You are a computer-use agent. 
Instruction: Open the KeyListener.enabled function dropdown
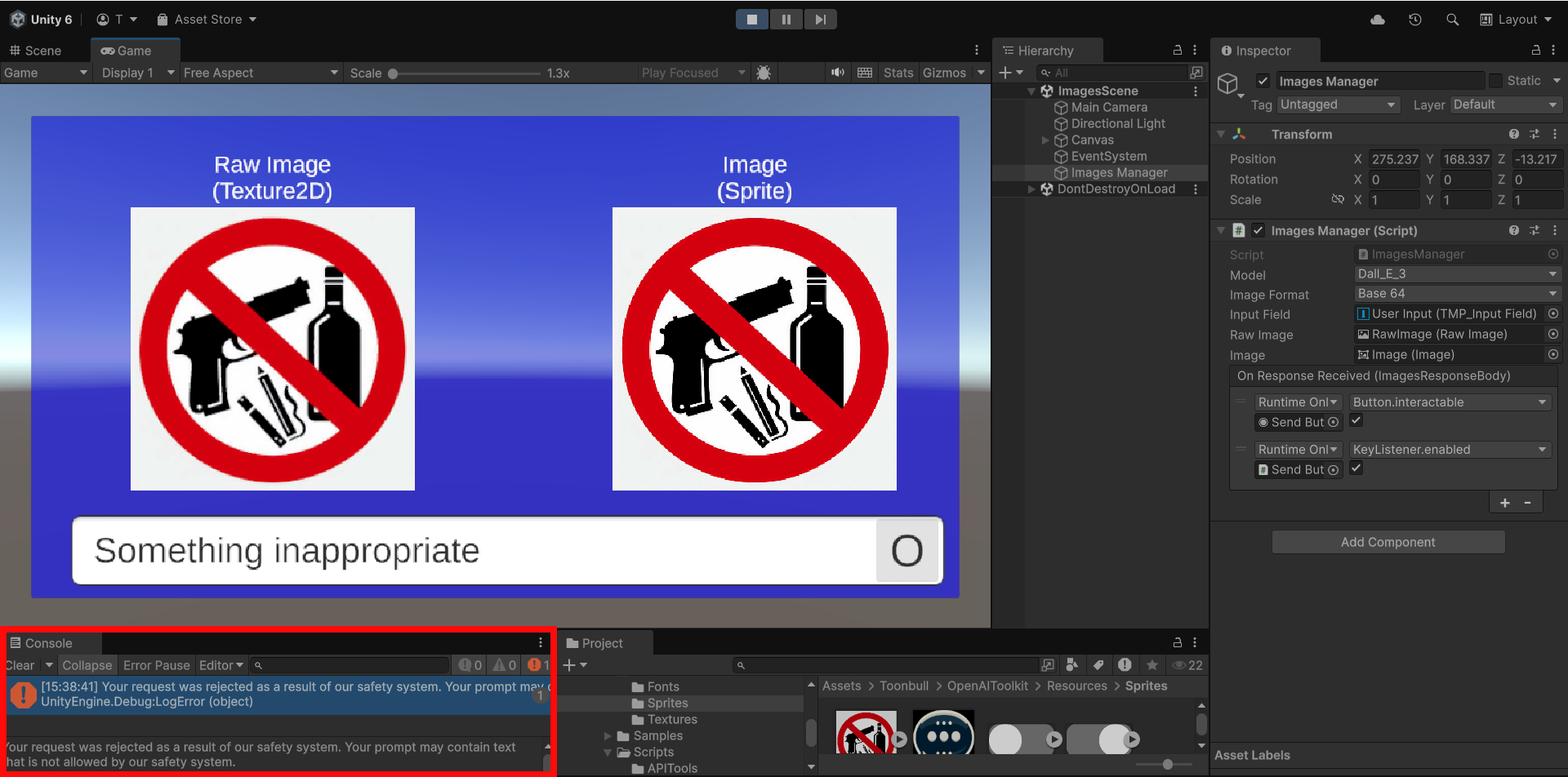click(x=1450, y=450)
